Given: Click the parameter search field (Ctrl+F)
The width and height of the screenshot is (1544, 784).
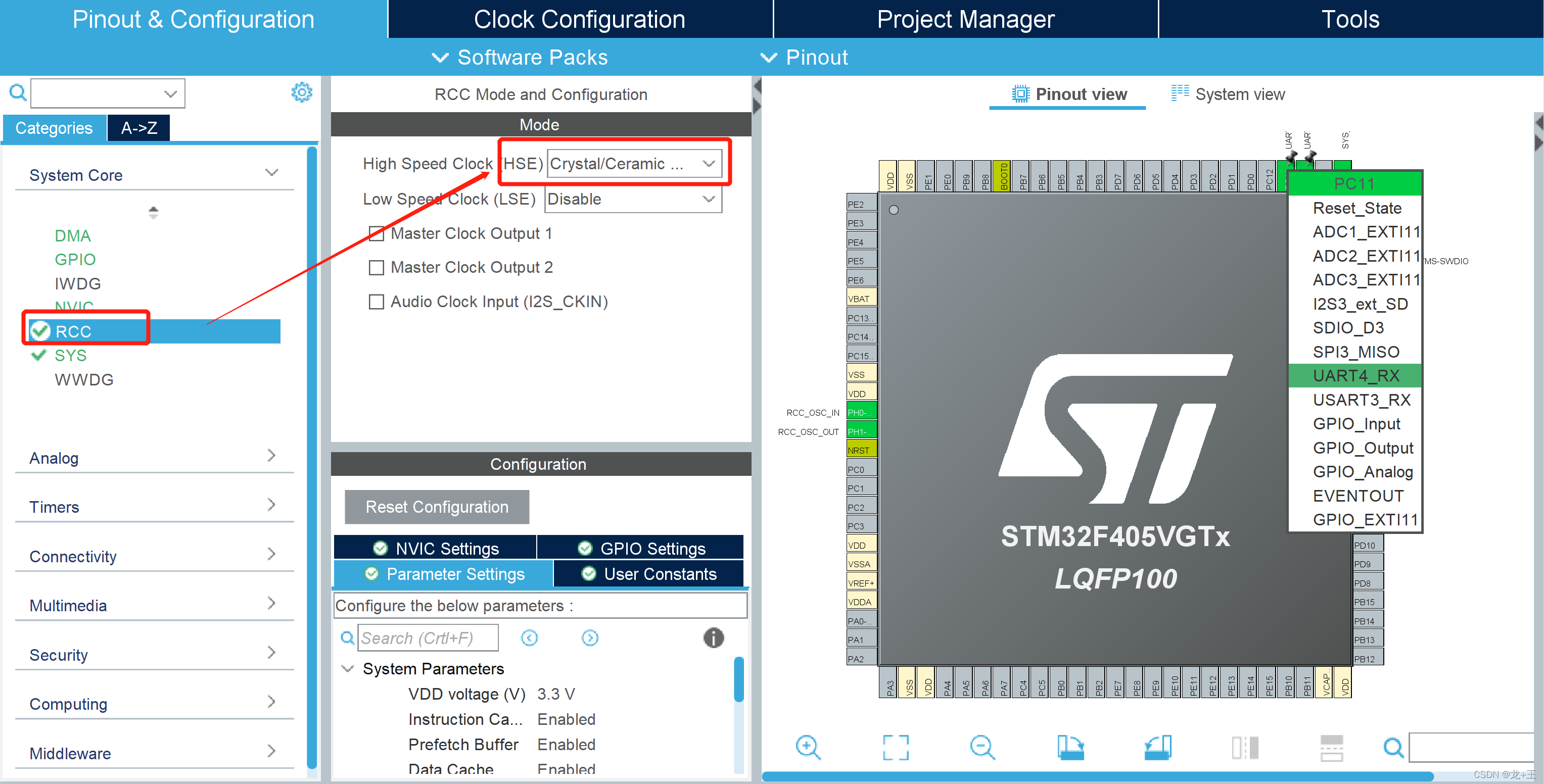Looking at the screenshot, I should click(x=428, y=638).
